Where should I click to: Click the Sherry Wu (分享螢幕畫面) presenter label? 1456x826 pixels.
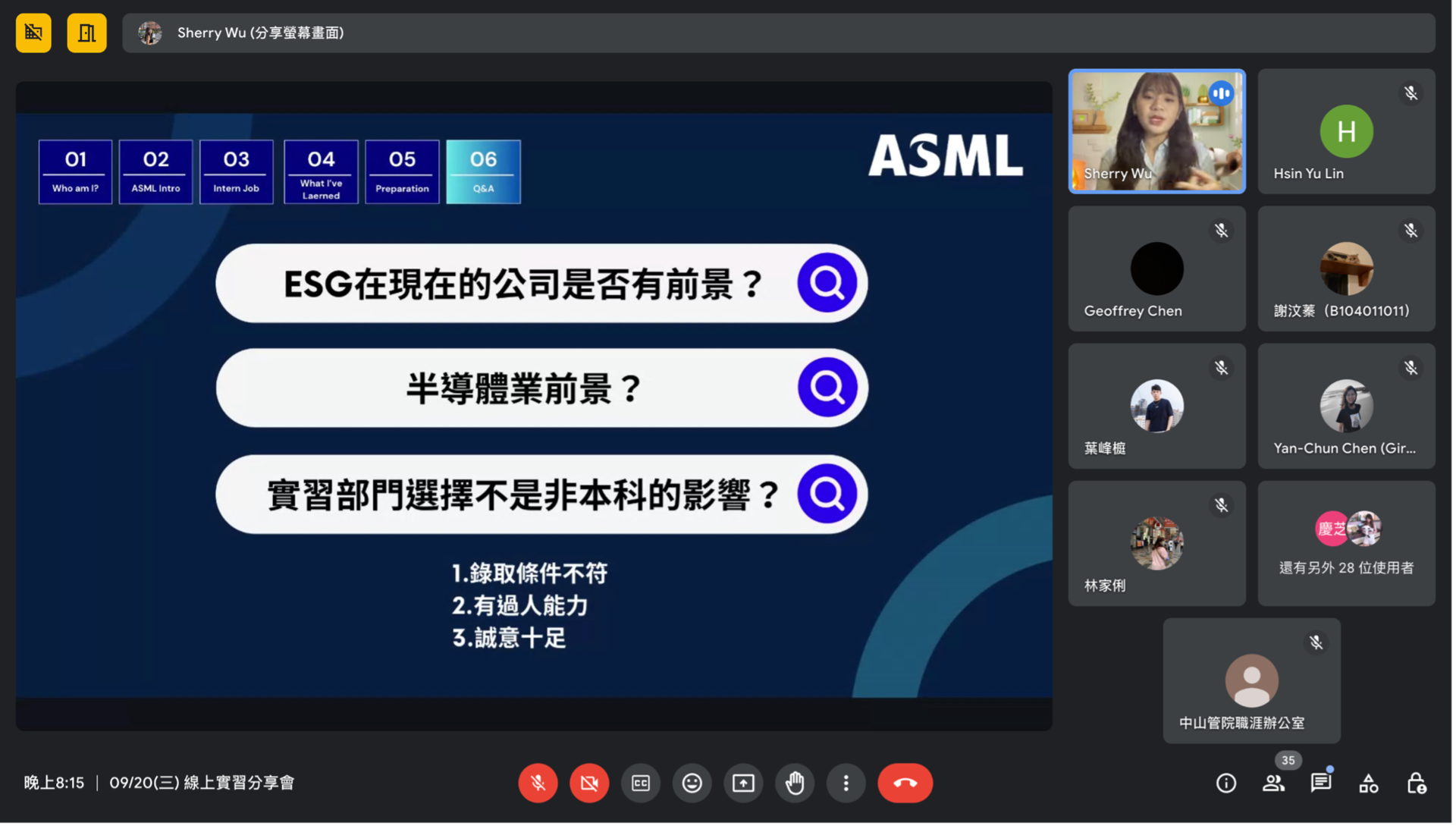262,33
